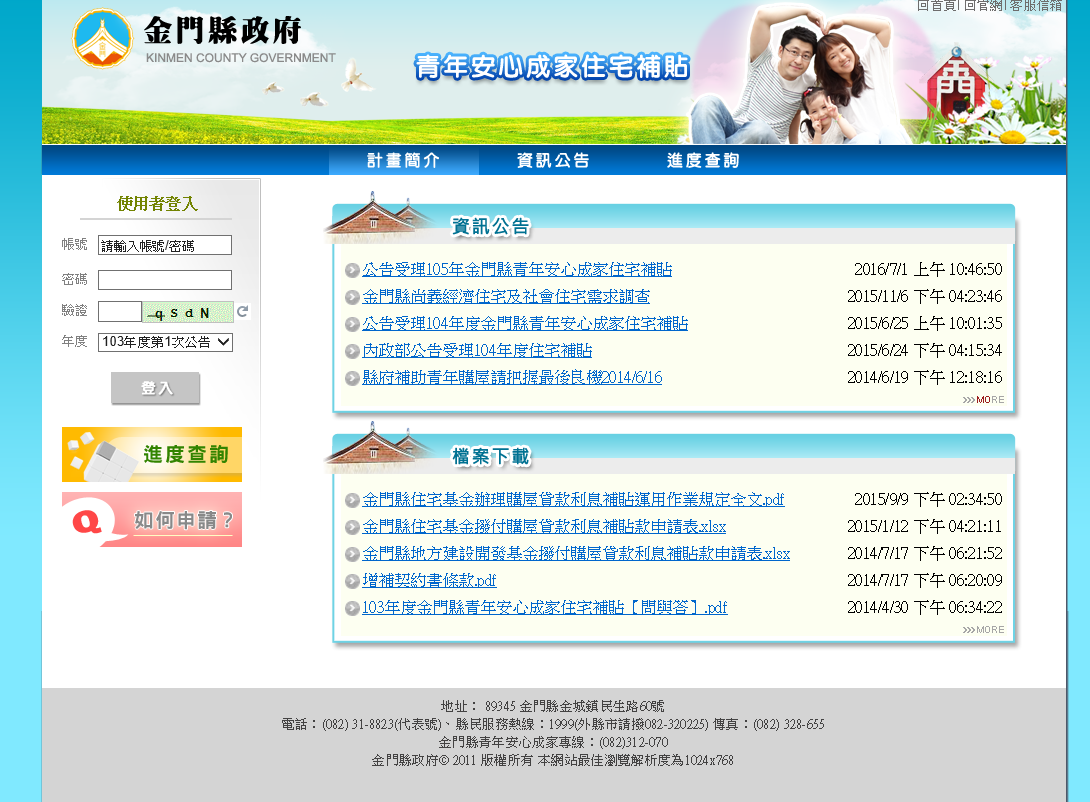
Task: Open the 內政部公告受理104年度住宅補貼 link
Action: point(477,351)
